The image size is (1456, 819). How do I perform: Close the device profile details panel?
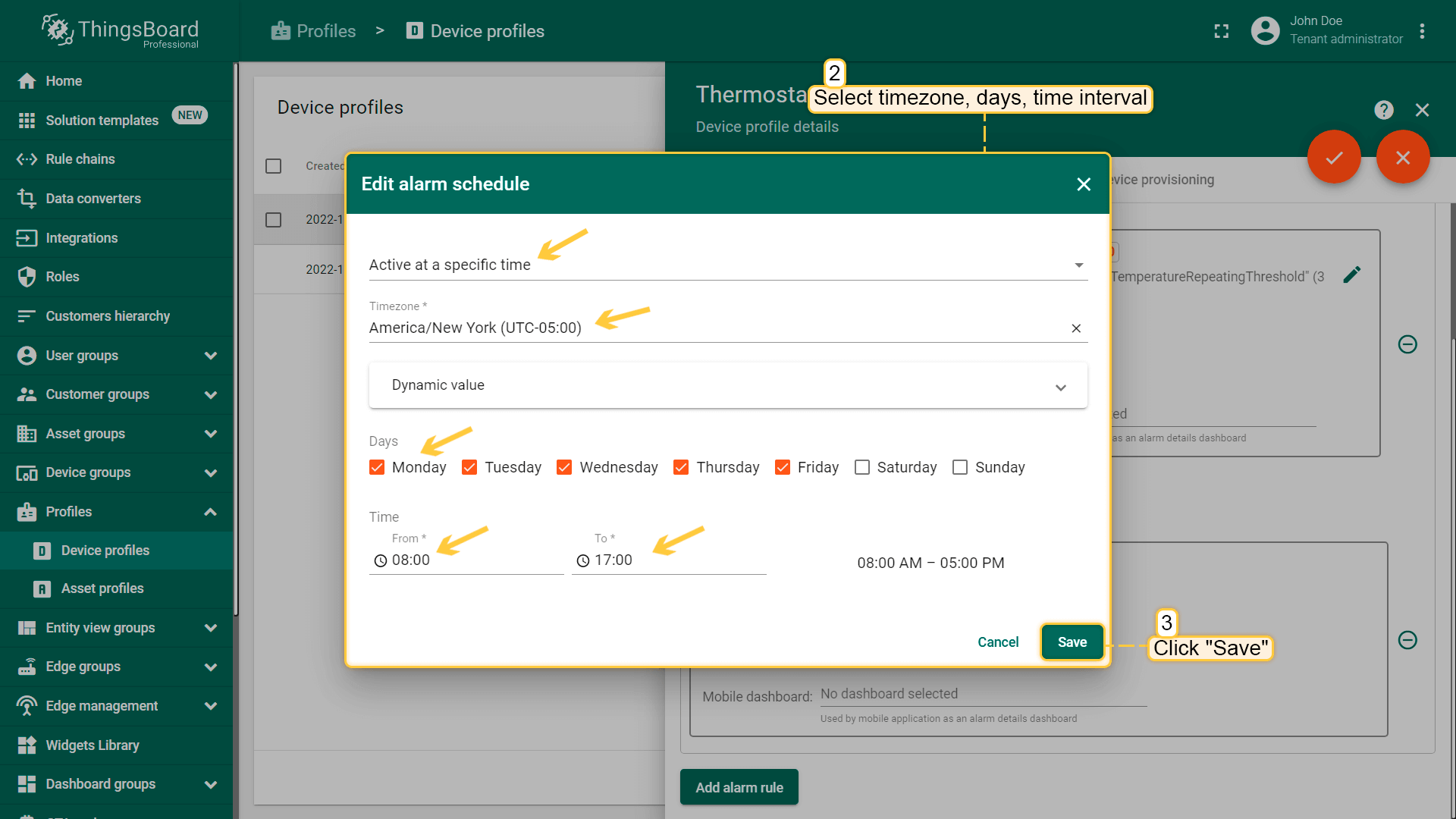pos(1423,111)
